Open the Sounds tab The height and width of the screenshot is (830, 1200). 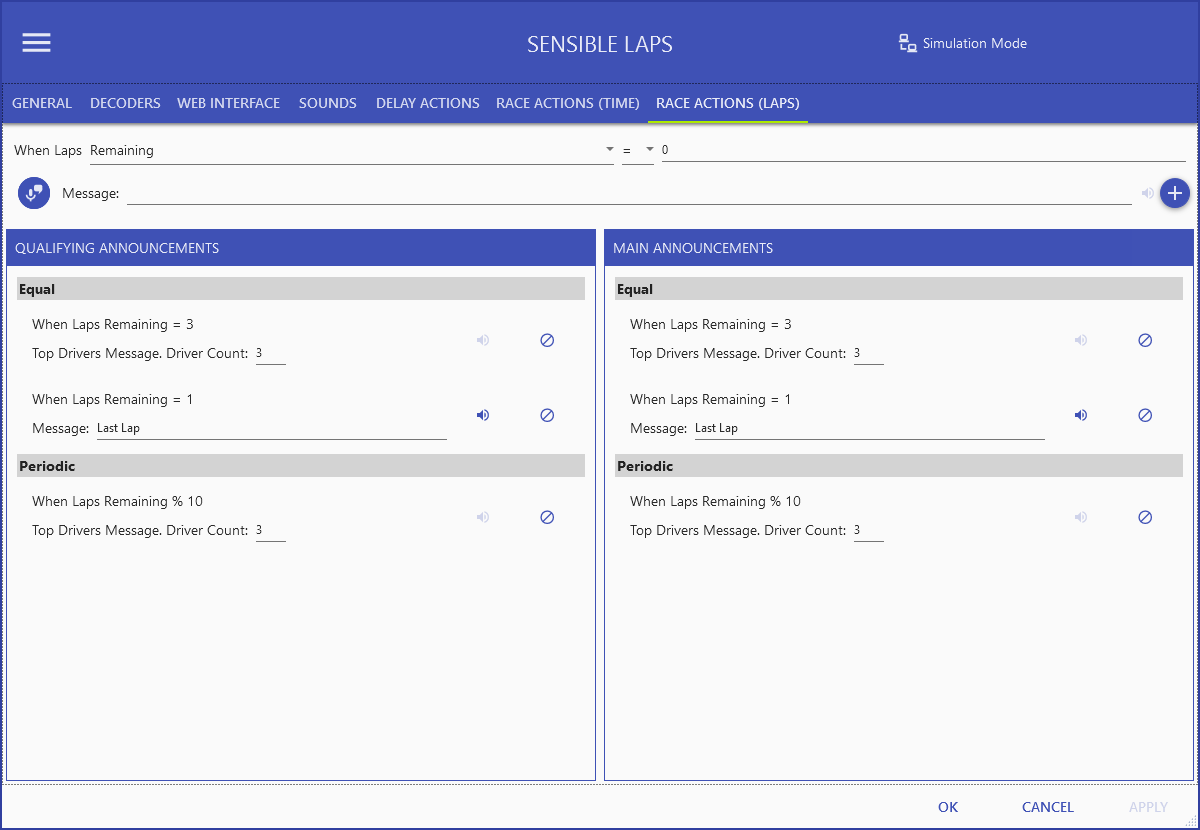328,103
